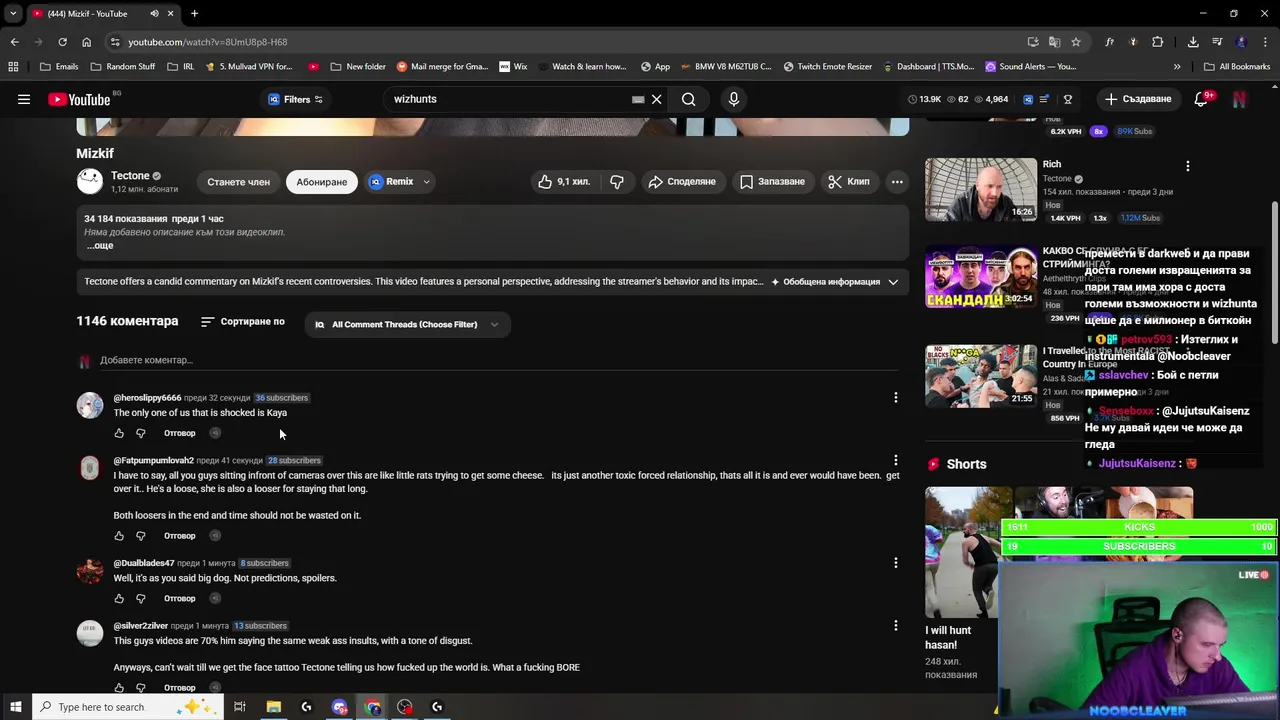
Task: Open the 'I will hunt hasan!' short
Action: tap(961, 551)
